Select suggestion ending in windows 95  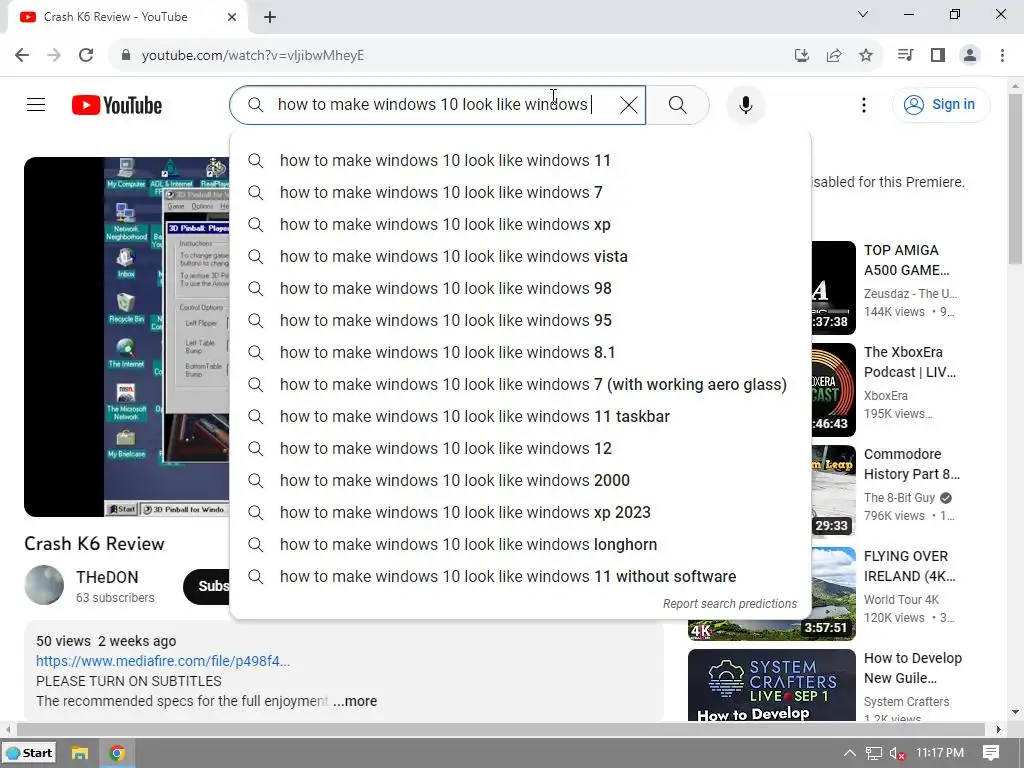520,320
